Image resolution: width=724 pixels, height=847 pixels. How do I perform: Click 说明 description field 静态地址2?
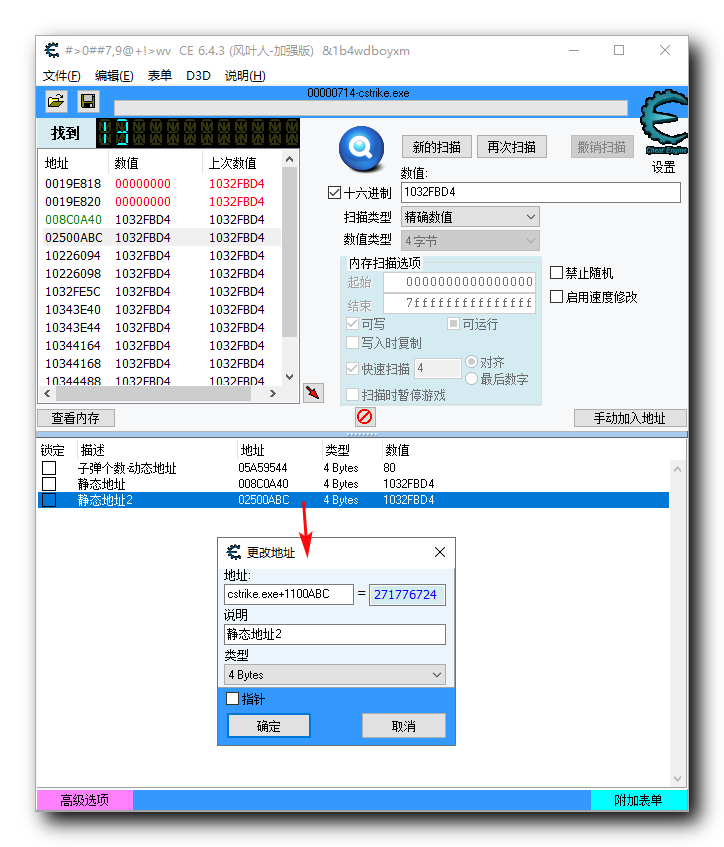point(335,634)
